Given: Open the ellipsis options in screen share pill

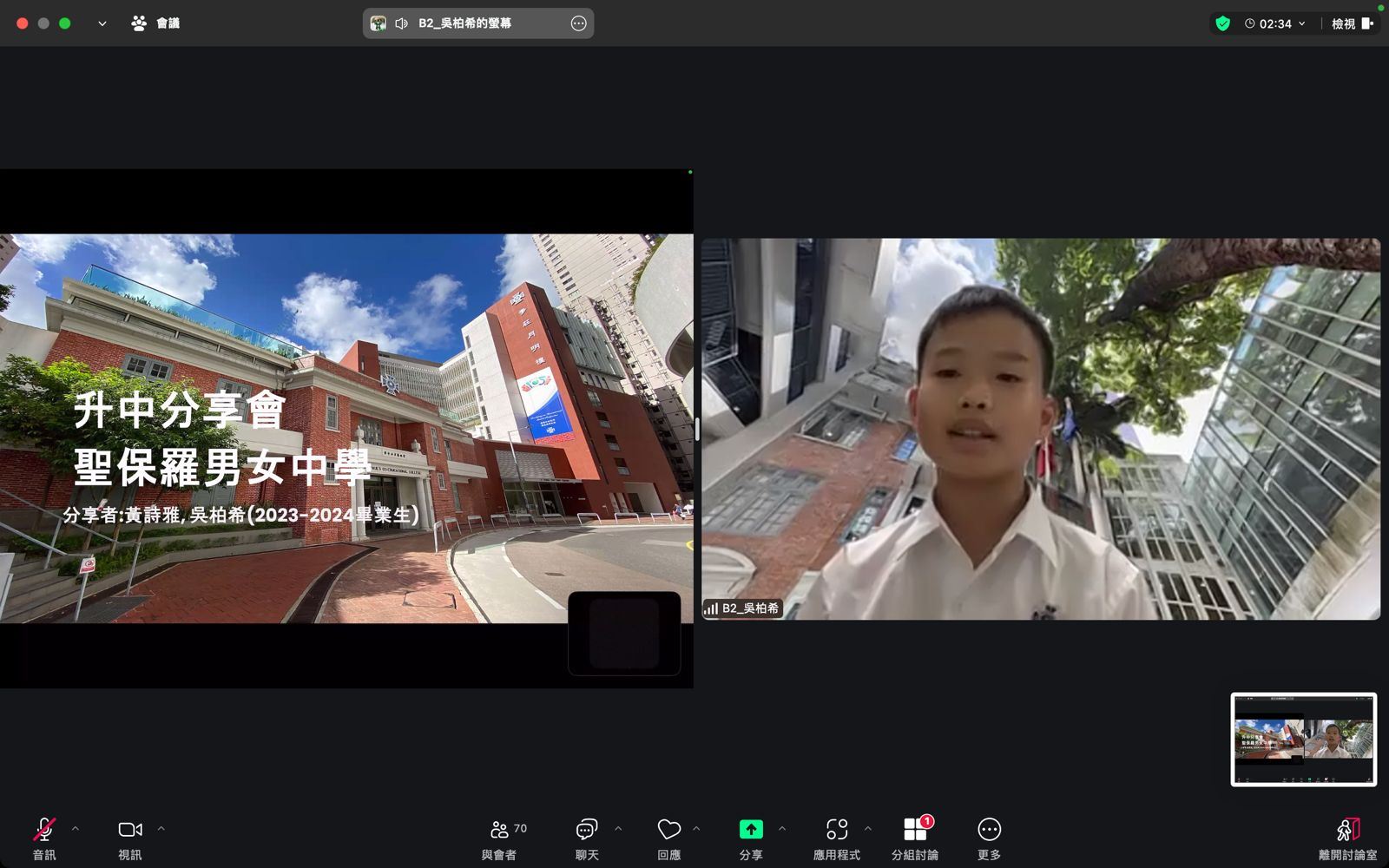Looking at the screenshot, I should 578,23.
